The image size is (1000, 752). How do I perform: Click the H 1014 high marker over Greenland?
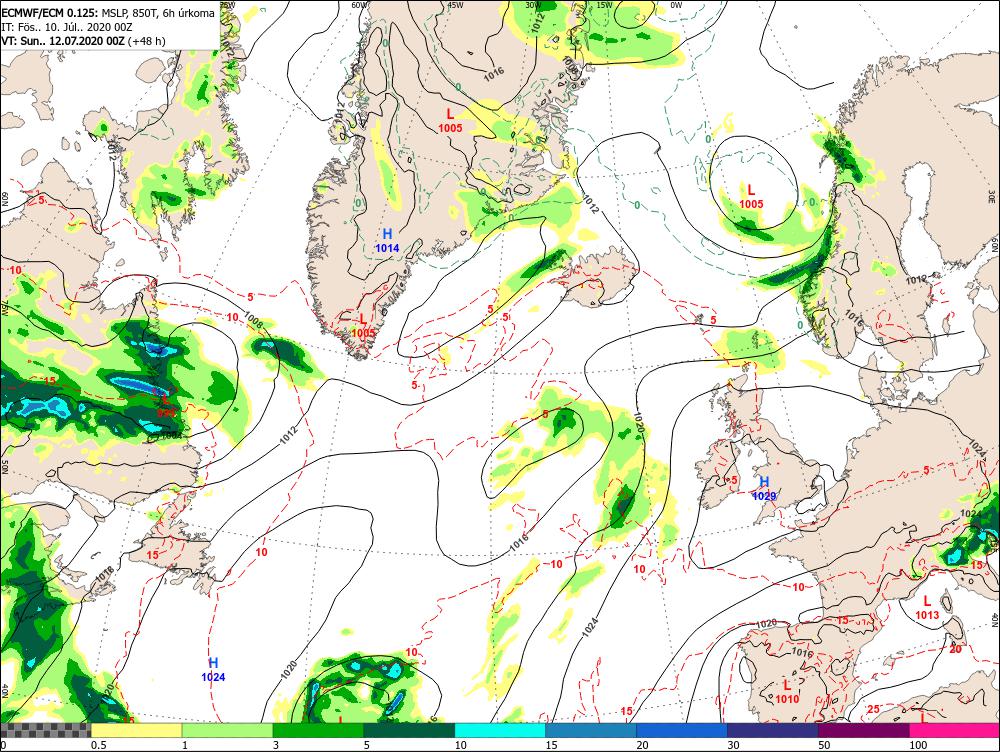click(x=387, y=240)
